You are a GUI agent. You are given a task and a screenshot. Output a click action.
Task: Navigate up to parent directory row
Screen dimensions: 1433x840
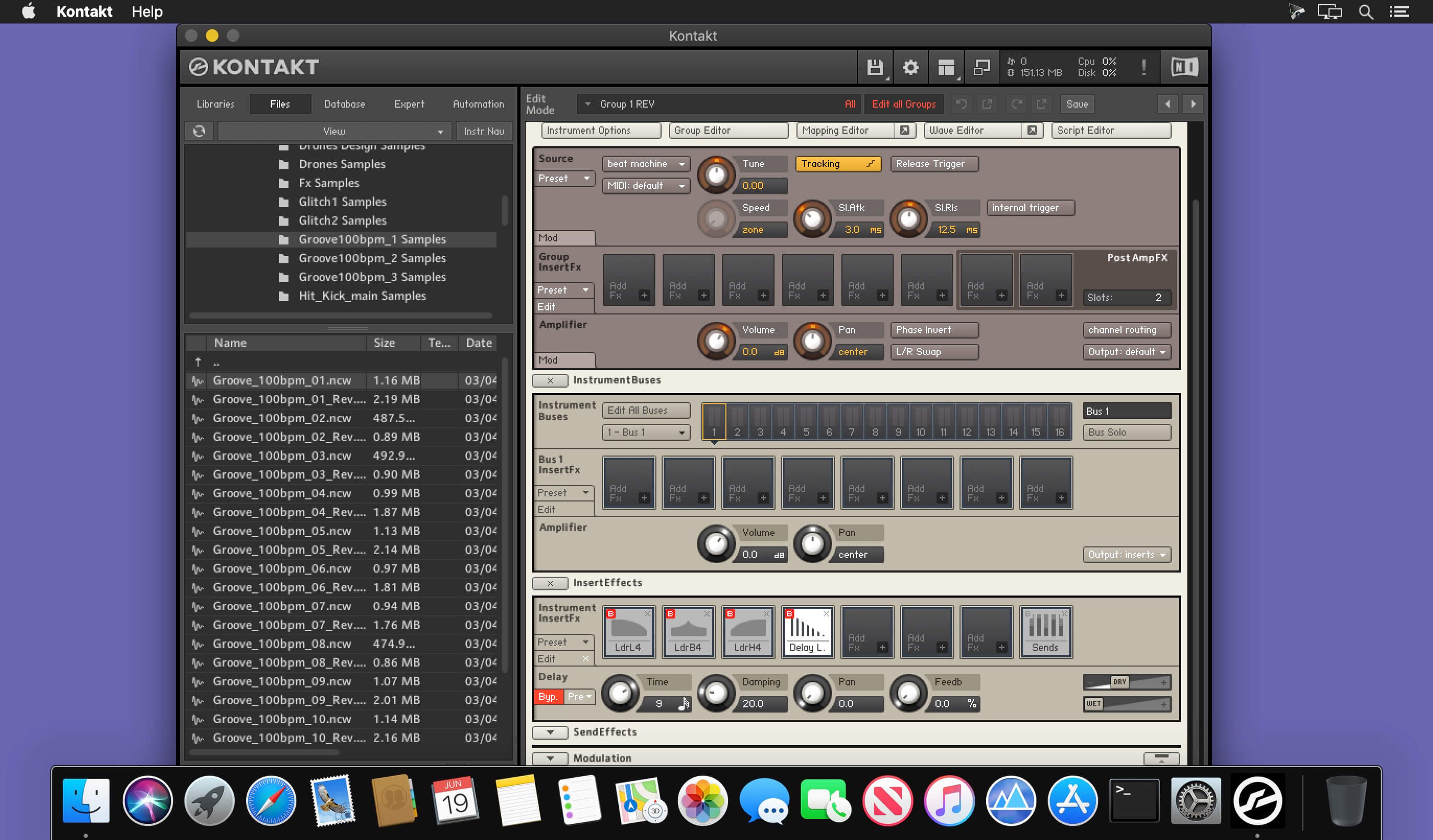point(341,362)
